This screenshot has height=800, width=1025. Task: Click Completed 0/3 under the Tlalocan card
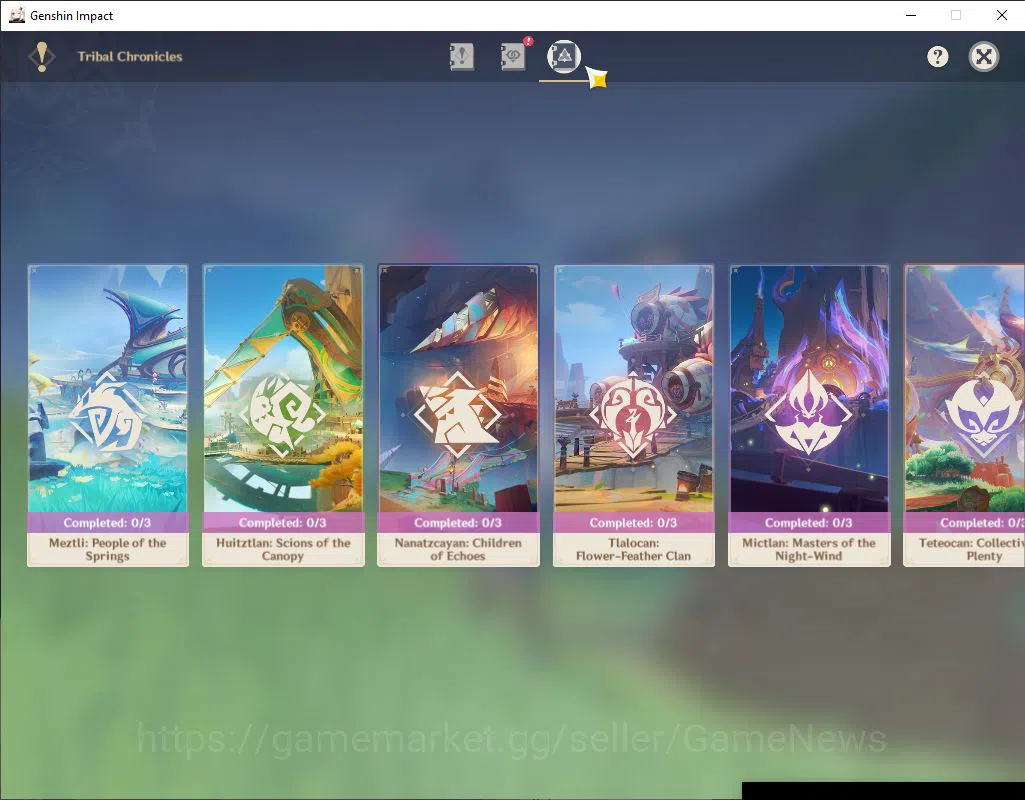(633, 523)
